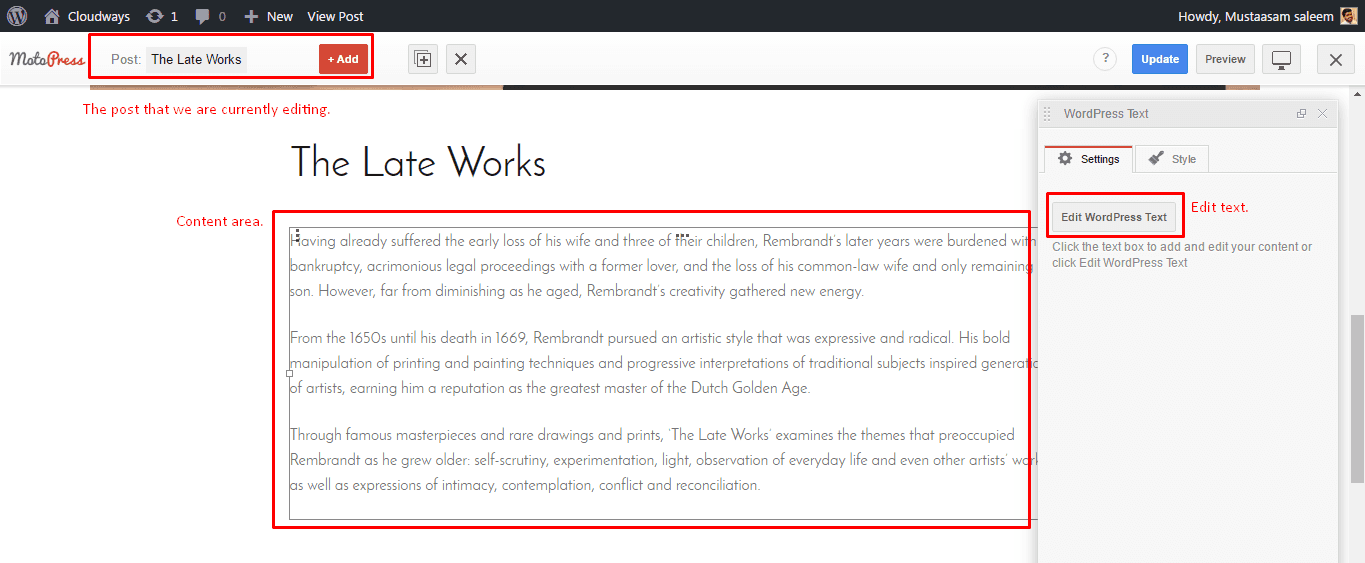Open the New content menu
Viewport: 1365px width, 563px height.
click(x=269, y=16)
